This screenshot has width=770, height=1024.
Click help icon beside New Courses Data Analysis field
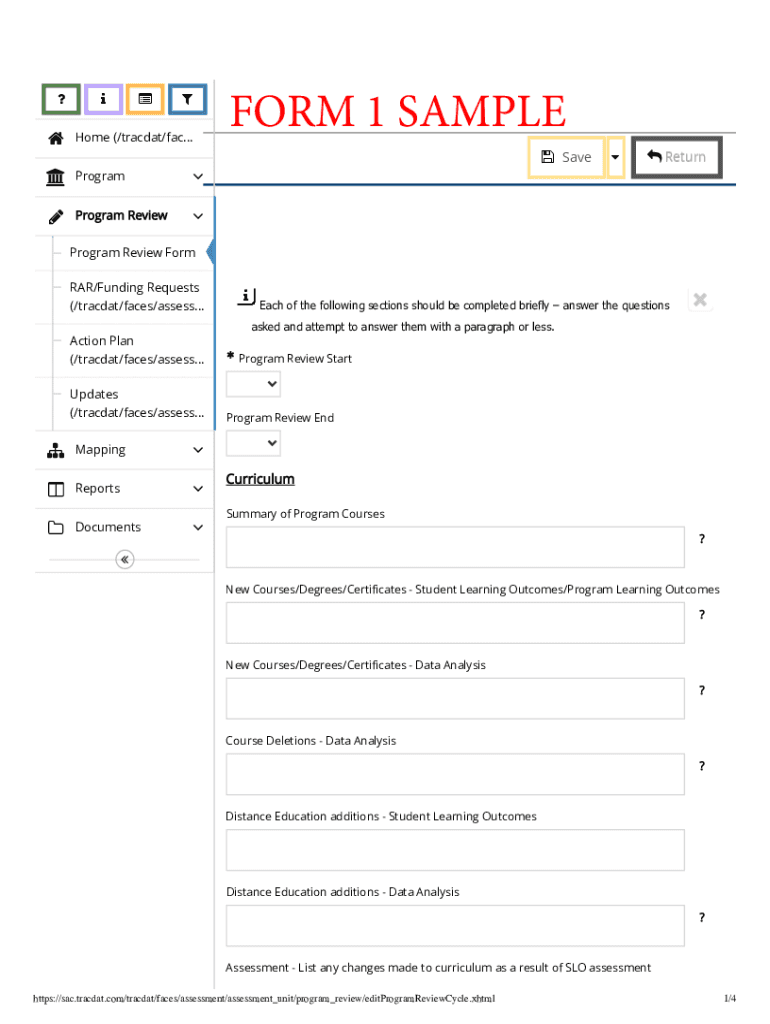(x=702, y=690)
